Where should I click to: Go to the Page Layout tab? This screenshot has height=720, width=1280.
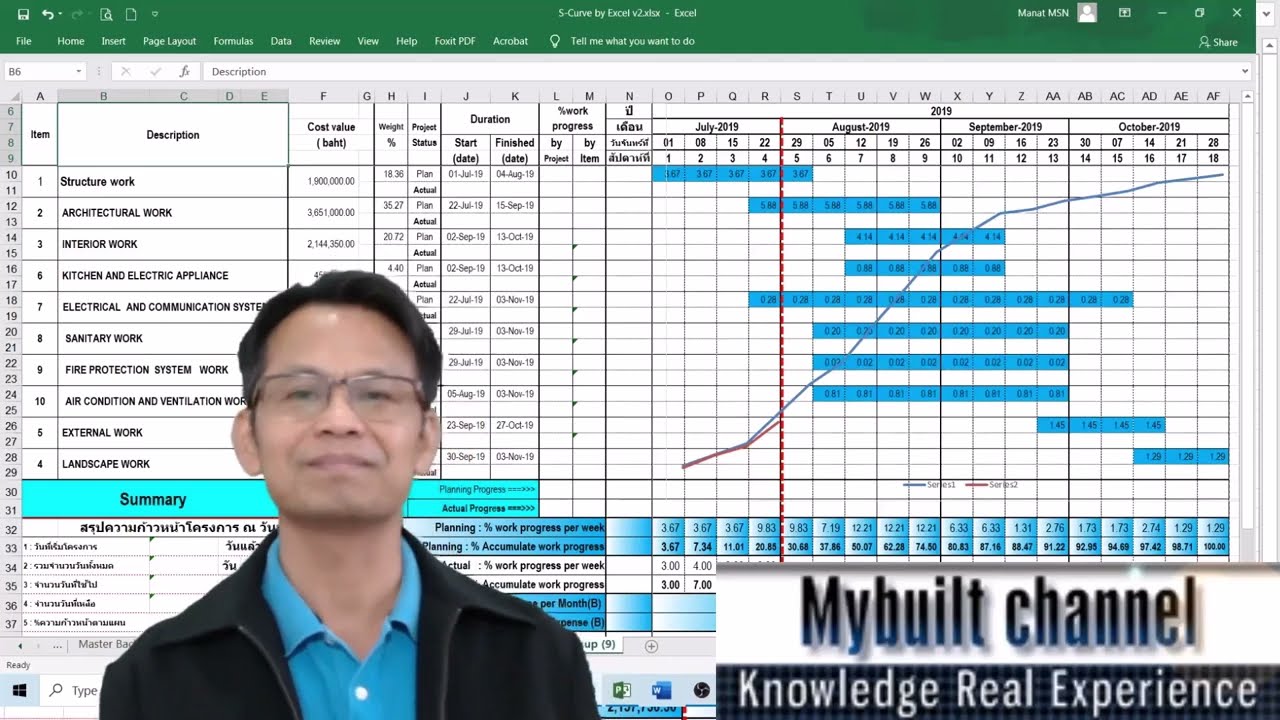coord(169,41)
